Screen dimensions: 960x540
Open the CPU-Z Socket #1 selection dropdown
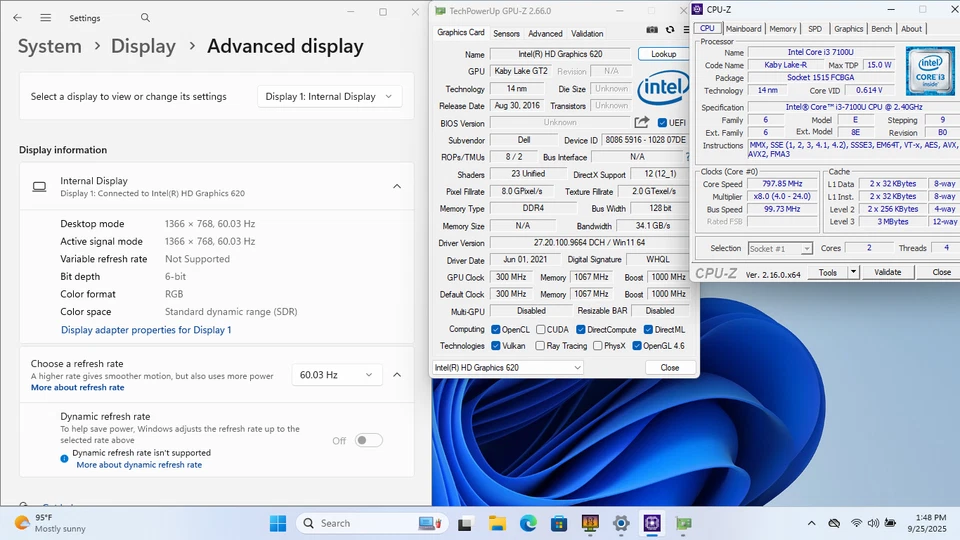(x=780, y=249)
